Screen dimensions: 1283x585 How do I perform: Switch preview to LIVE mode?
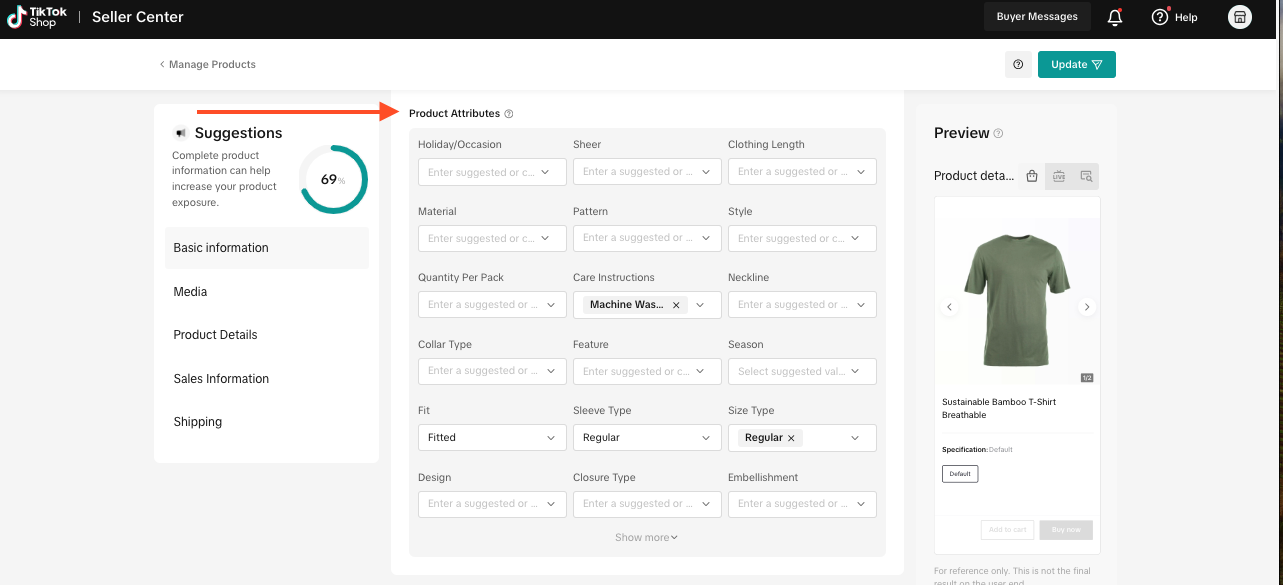[1059, 176]
